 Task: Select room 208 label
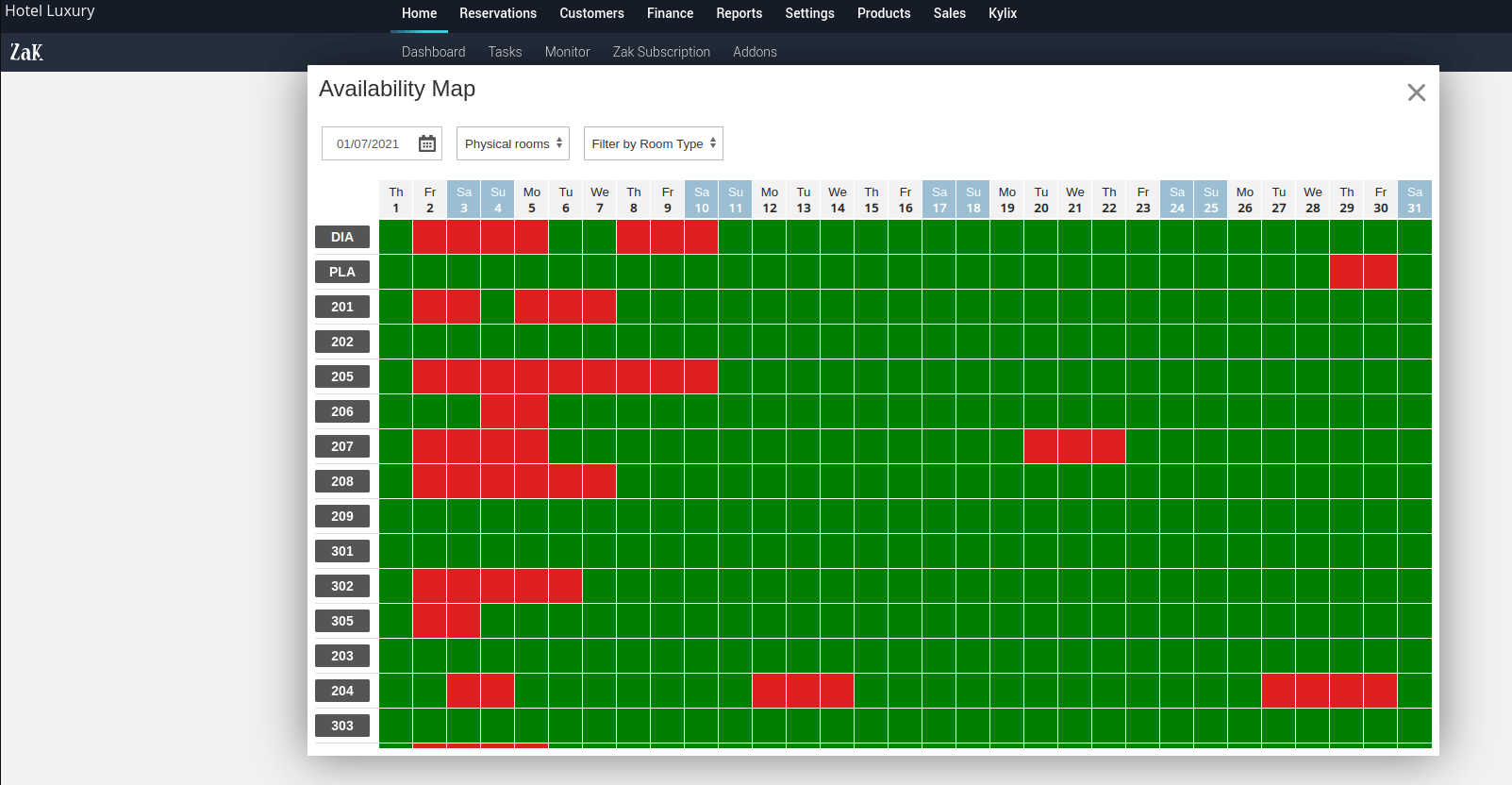(x=342, y=481)
